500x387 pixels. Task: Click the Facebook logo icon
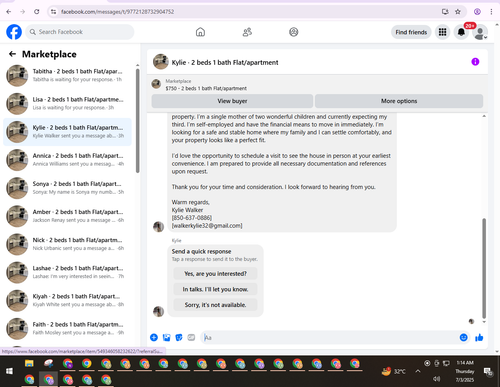tap(14, 32)
